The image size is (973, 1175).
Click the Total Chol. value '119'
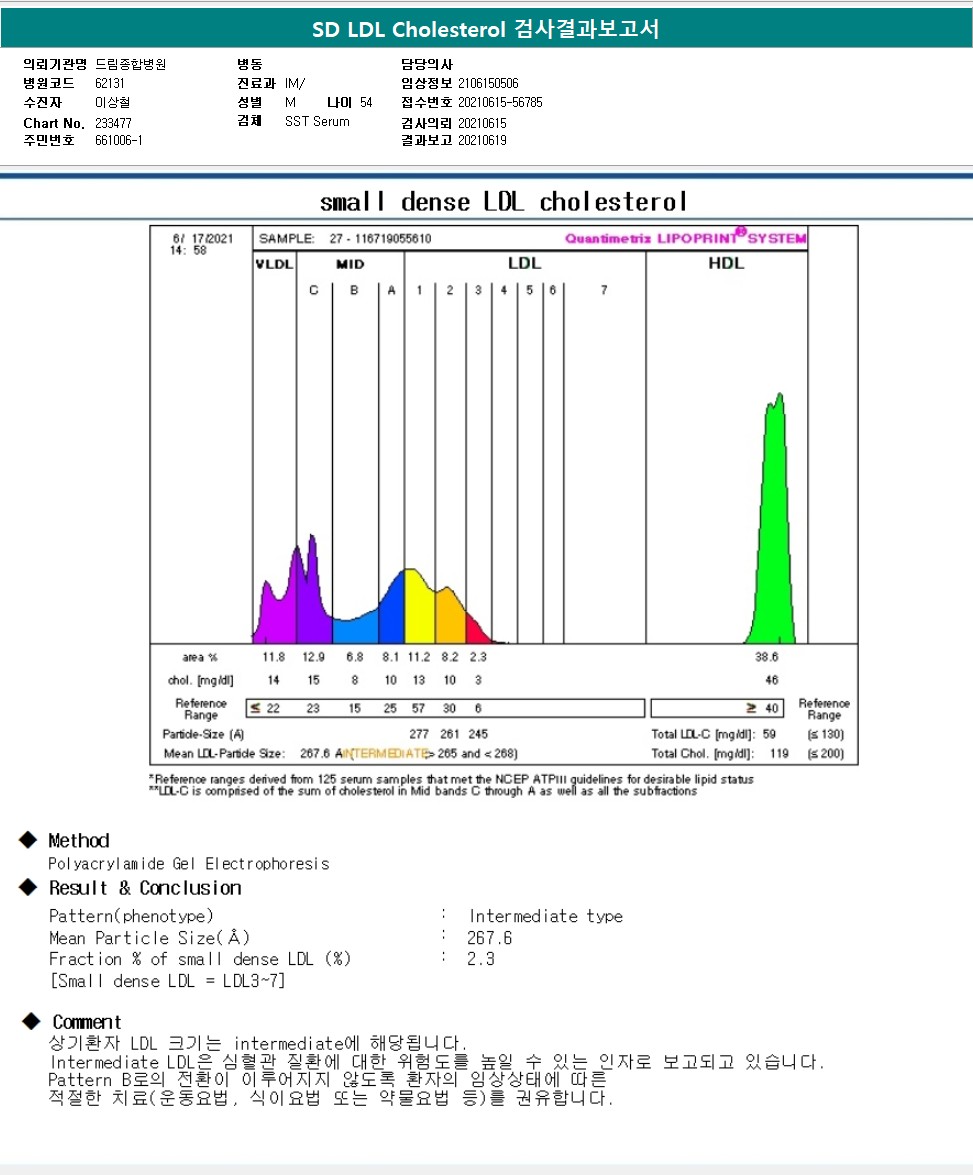779,753
